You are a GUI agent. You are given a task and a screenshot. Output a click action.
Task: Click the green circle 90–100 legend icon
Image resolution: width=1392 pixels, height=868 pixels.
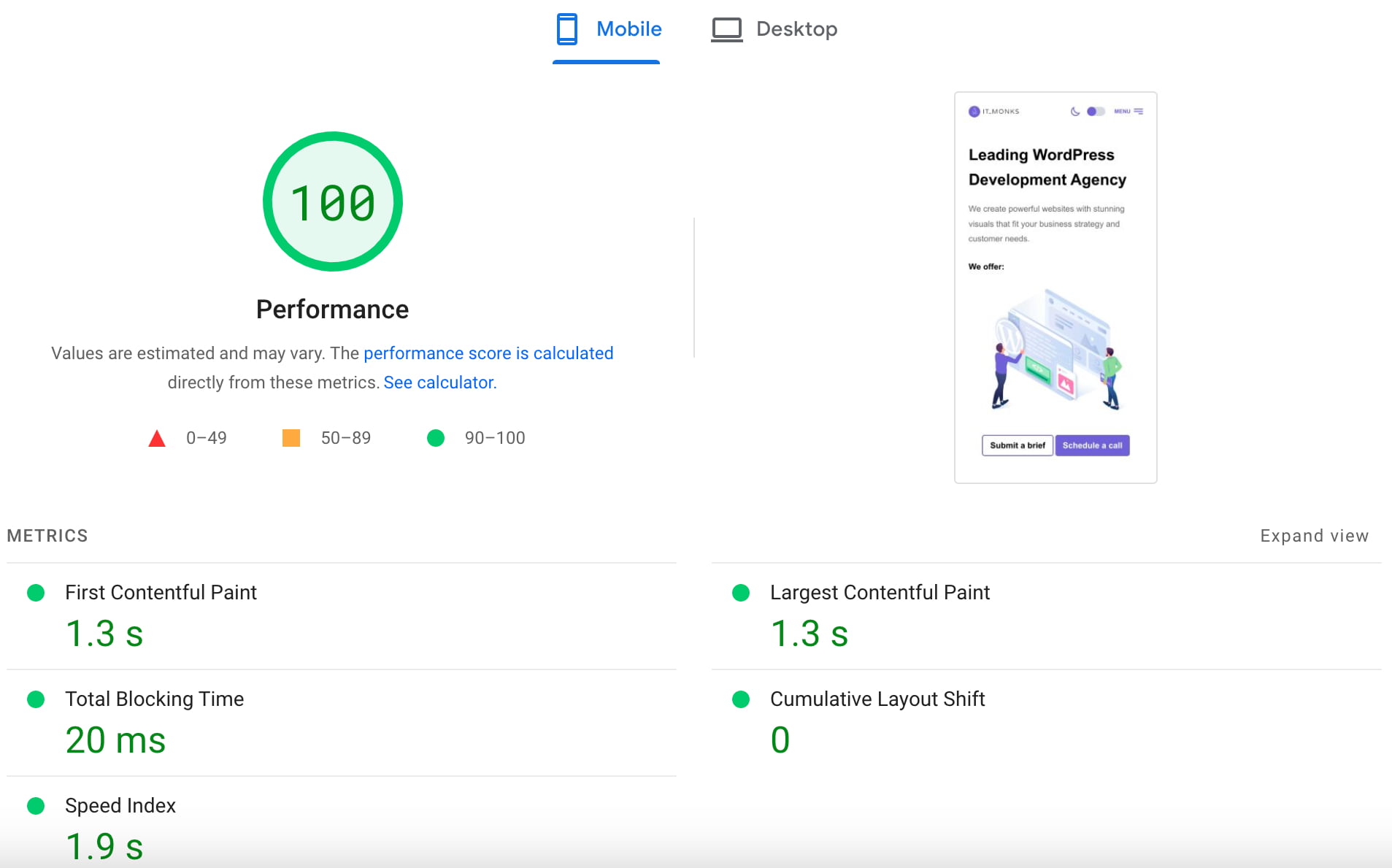436,438
